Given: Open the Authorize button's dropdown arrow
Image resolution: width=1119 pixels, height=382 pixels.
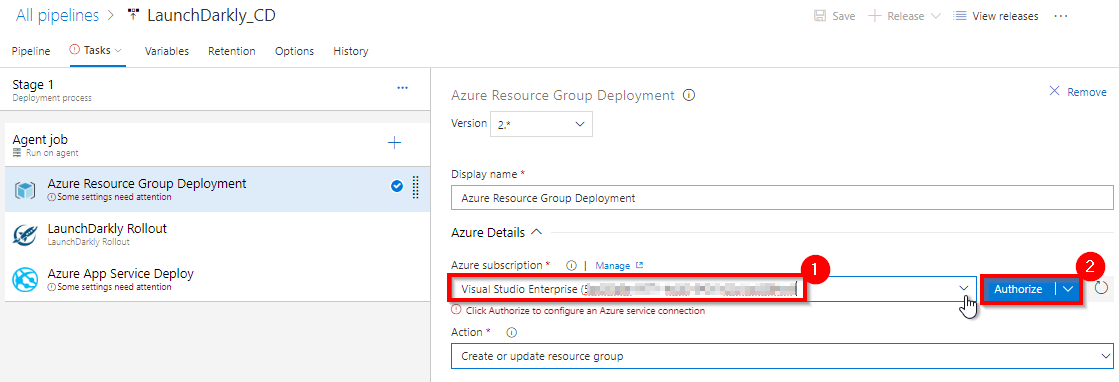Looking at the screenshot, I should (x=1067, y=289).
